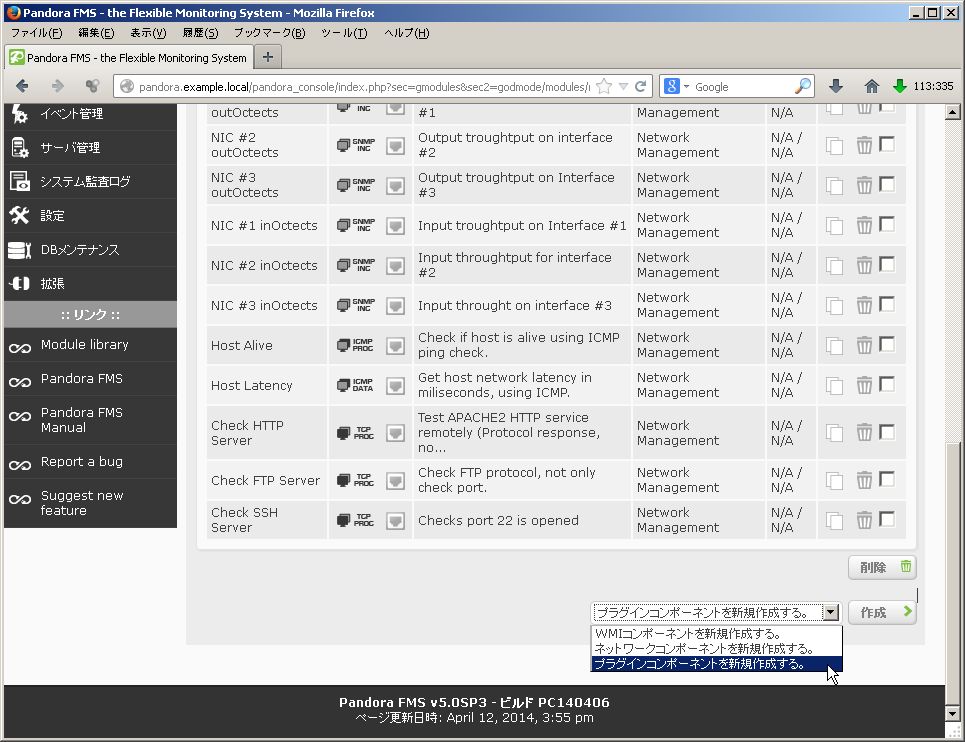Delete the NIC #1 inOctects component
The height and width of the screenshot is (742, 965).
(x=864, y=225)
